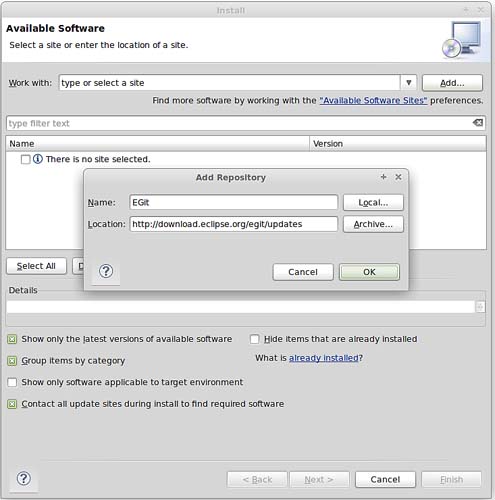Click the Name field containing EGit
This screenshot has width=495, height=500.
click(x=233, y=202)
